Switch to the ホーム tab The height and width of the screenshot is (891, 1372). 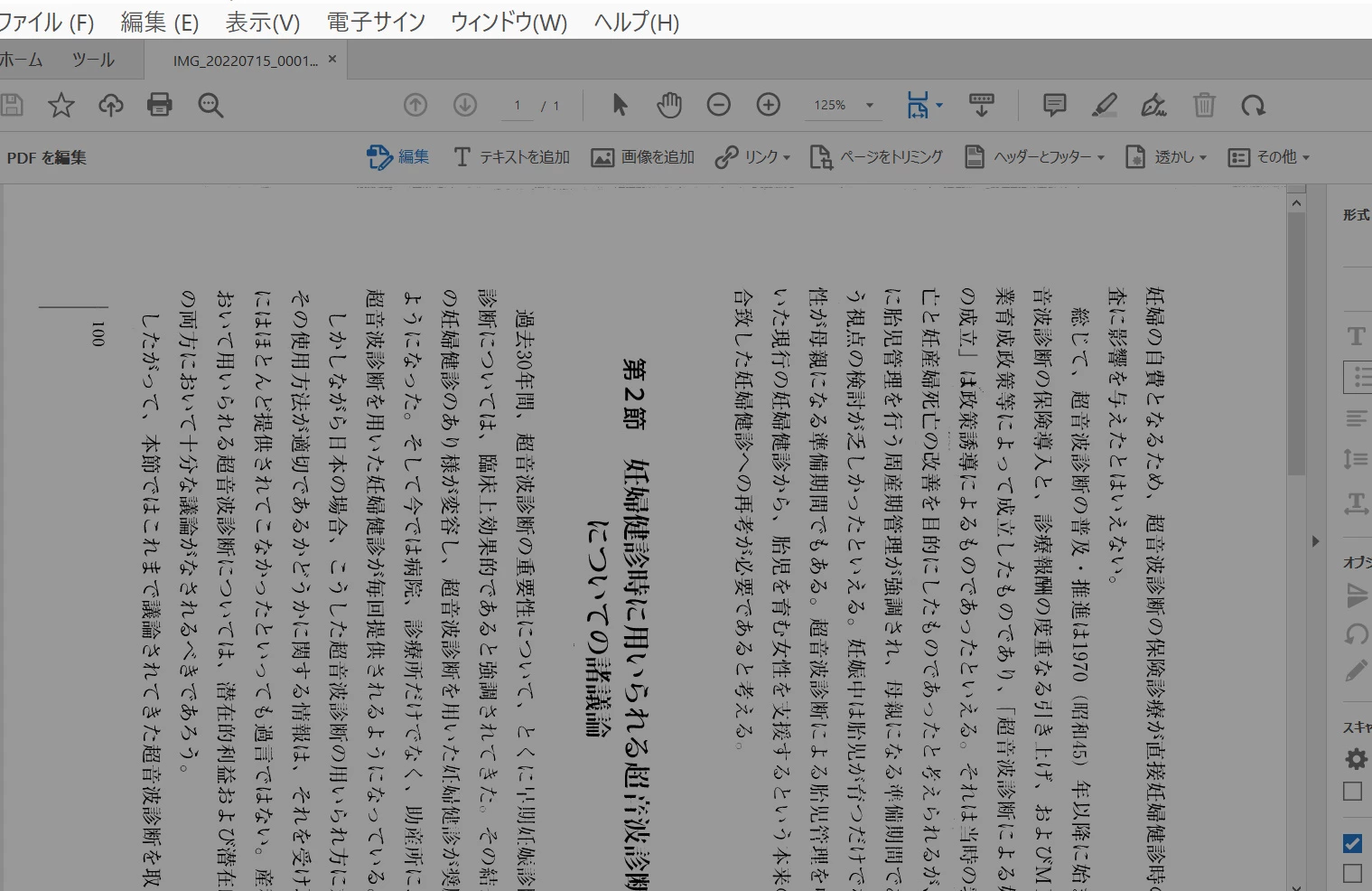pyautogui.click(x=22, y=60)
